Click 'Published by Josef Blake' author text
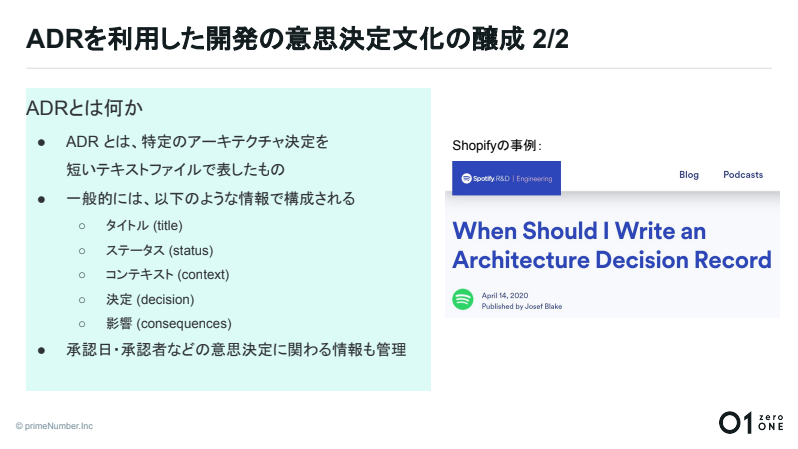The image size is (798, 449). 521,306
